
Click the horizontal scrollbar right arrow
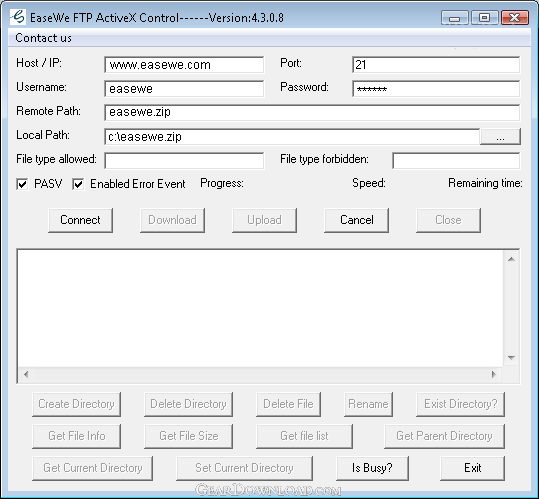point(494,374)
